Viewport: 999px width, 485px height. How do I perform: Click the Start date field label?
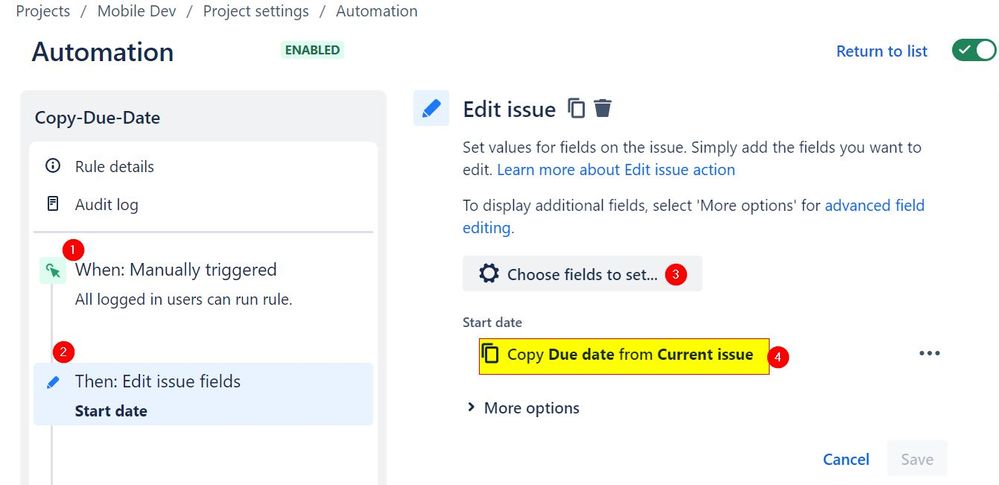[492, 322]
